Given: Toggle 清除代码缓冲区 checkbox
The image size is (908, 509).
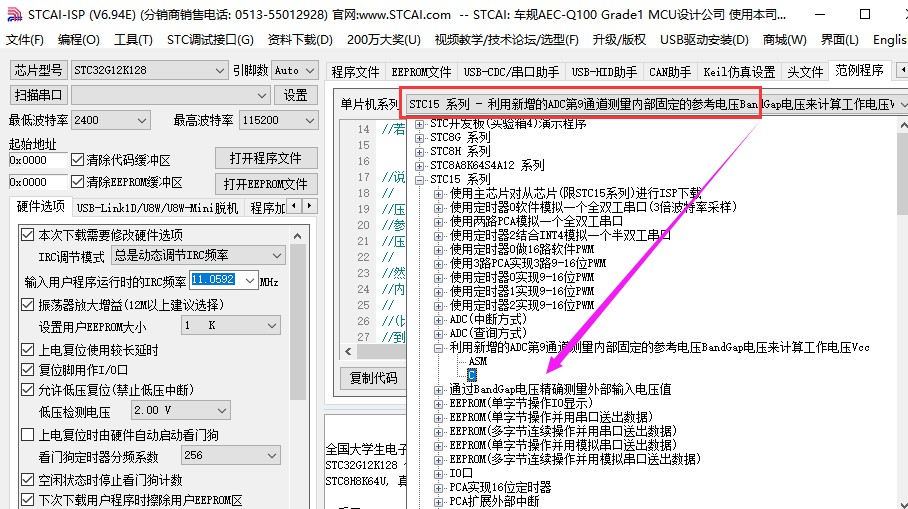Looking at the screenshot, I should [78, 160].
